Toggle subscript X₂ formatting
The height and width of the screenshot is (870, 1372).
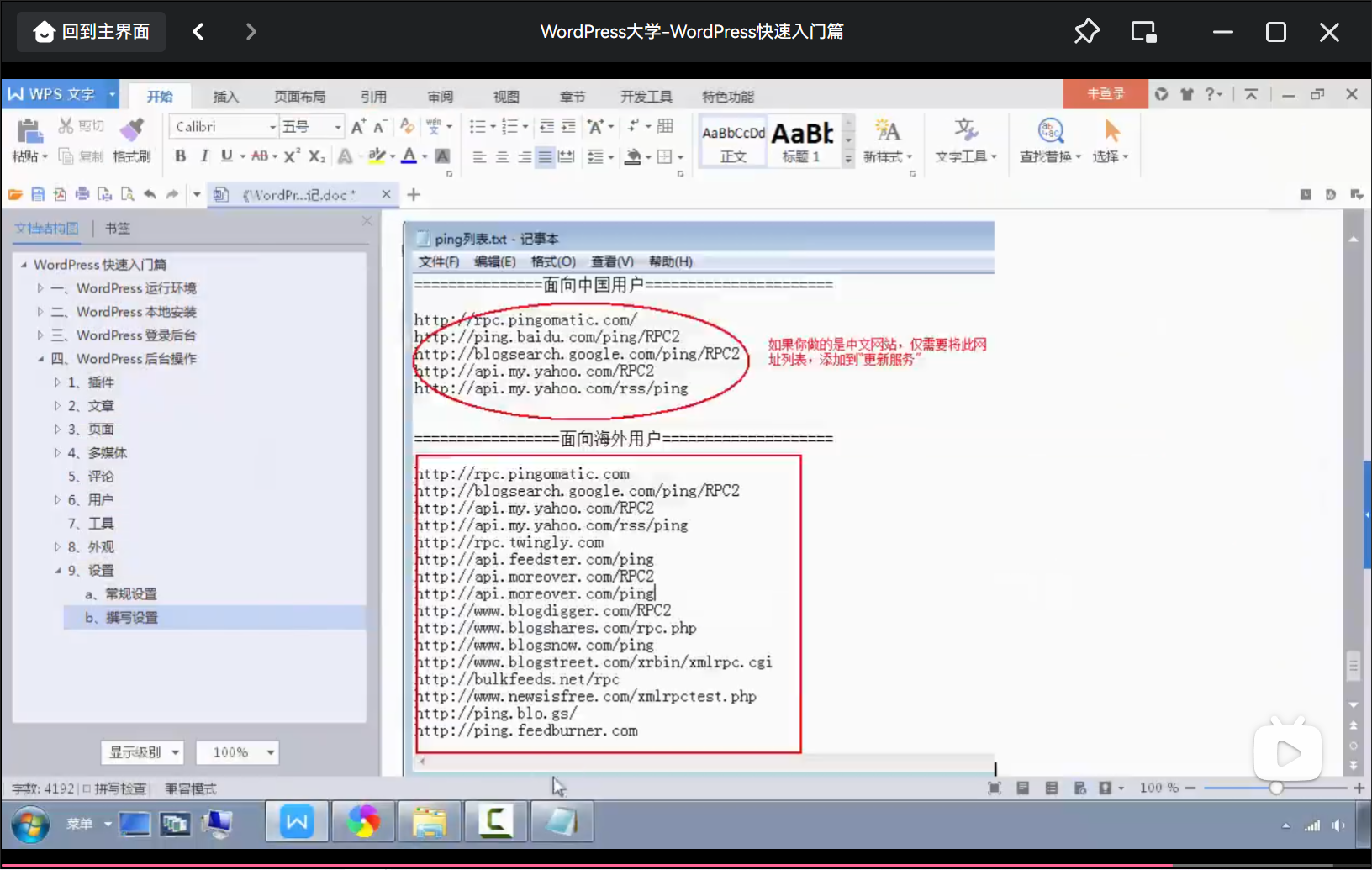(x=316, y=156)
